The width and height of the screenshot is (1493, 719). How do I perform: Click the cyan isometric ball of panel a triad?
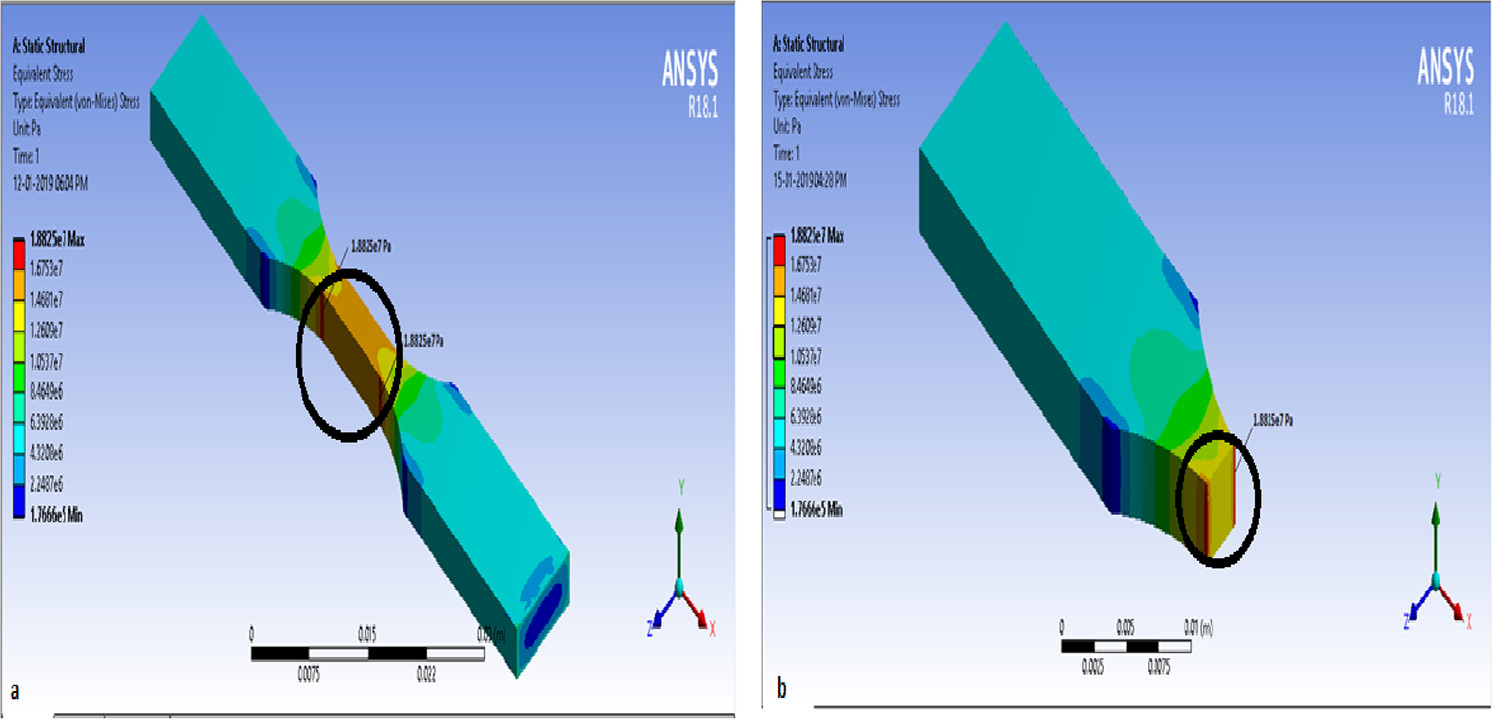(679, 586)
